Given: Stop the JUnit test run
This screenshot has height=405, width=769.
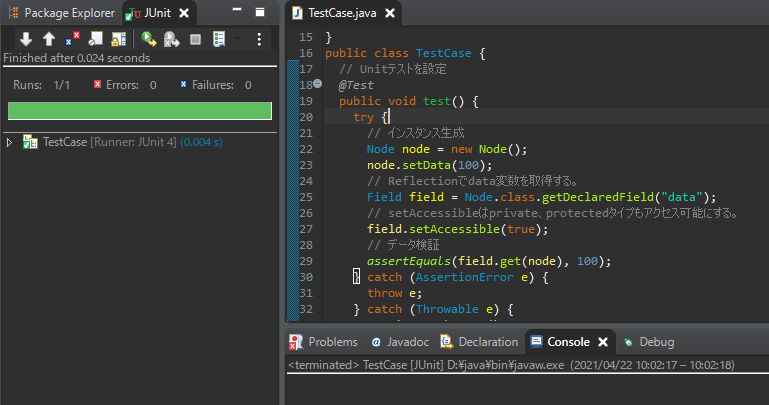Looking at the screenshot, I should click(x=195, y=39).
